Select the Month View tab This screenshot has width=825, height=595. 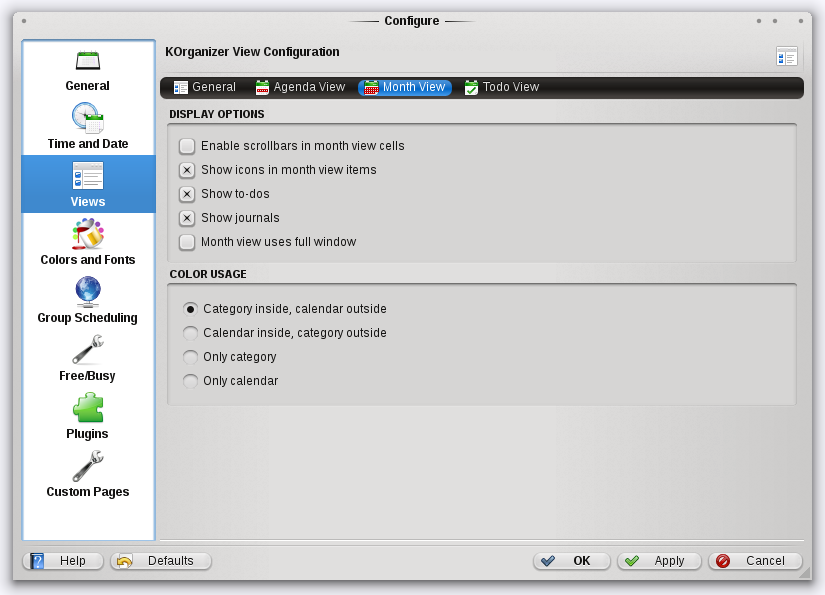tap(405, 87)
